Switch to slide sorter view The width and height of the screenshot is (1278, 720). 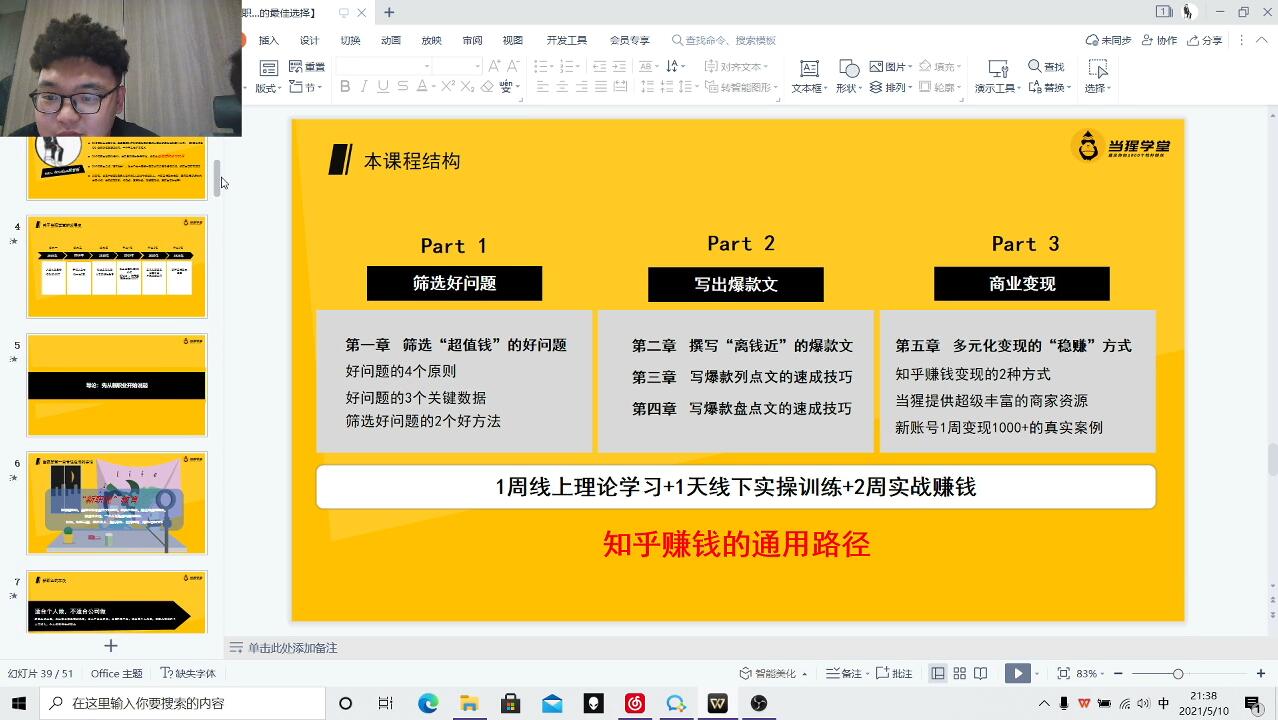959,673
